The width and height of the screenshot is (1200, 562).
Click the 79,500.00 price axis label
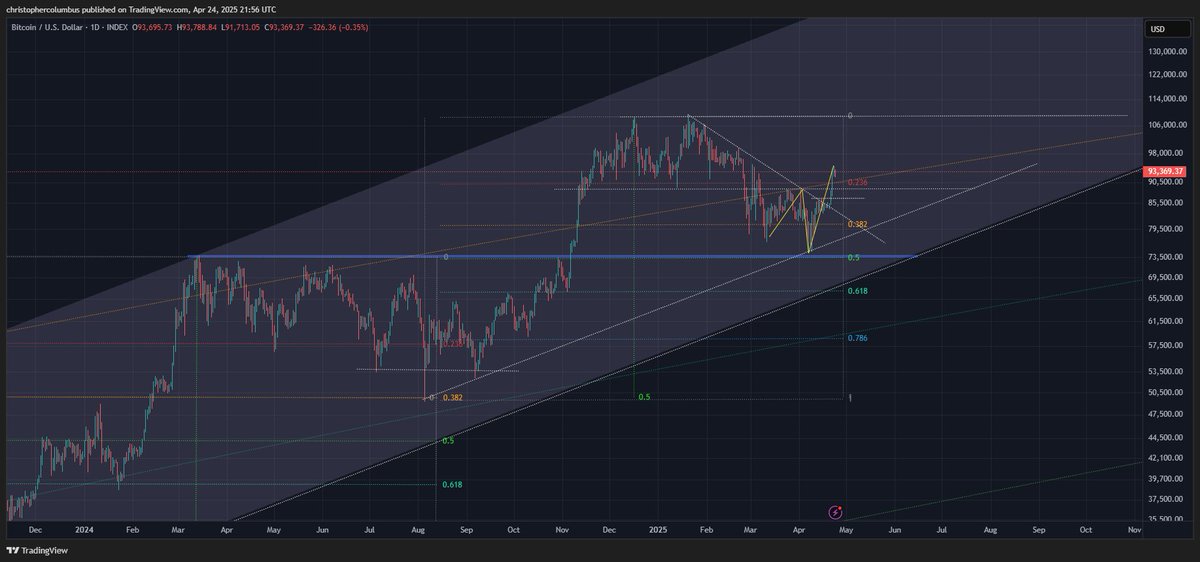pos(1168,228)
